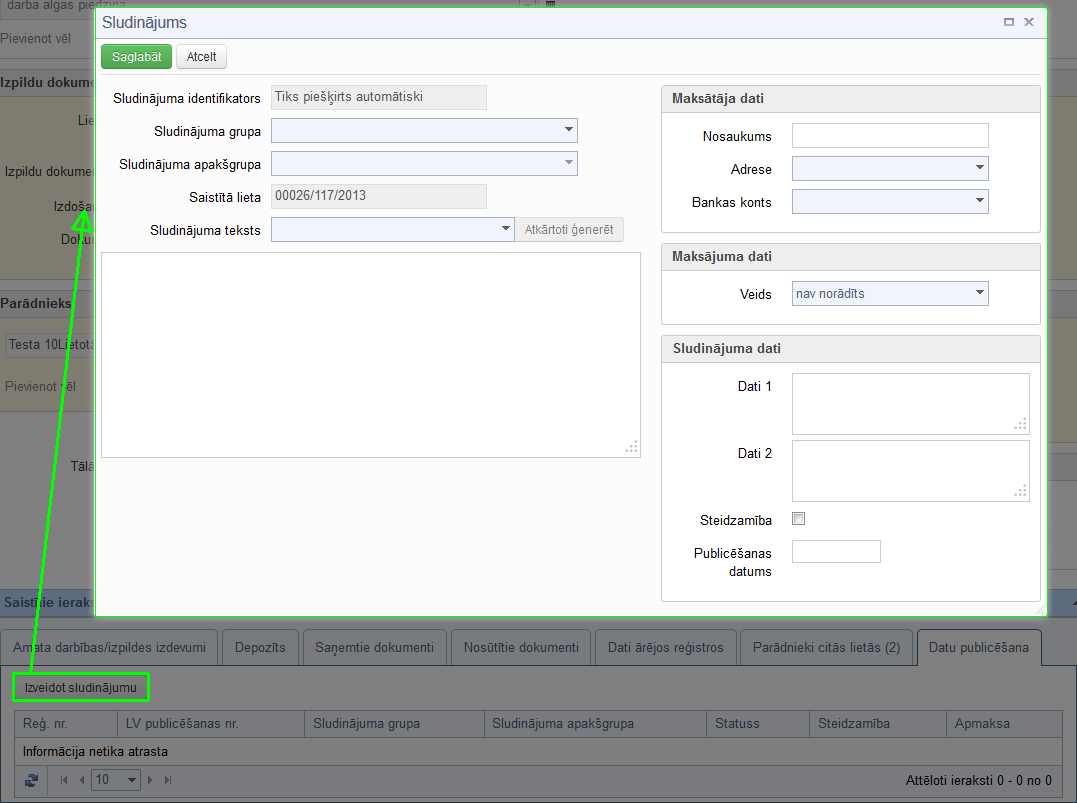Select the Dati ārējos reģistros tab
The image size is (1077, 803).
point(666,648)
